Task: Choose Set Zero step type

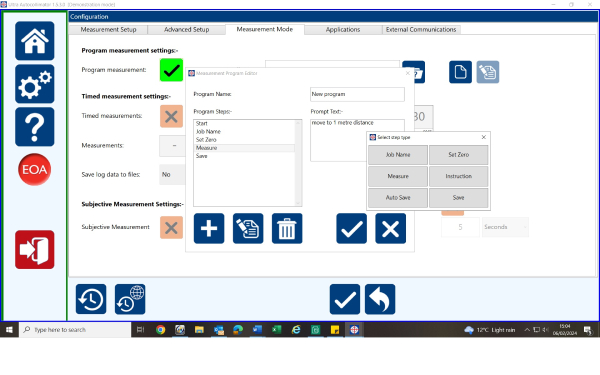Action: coord(458,155)
